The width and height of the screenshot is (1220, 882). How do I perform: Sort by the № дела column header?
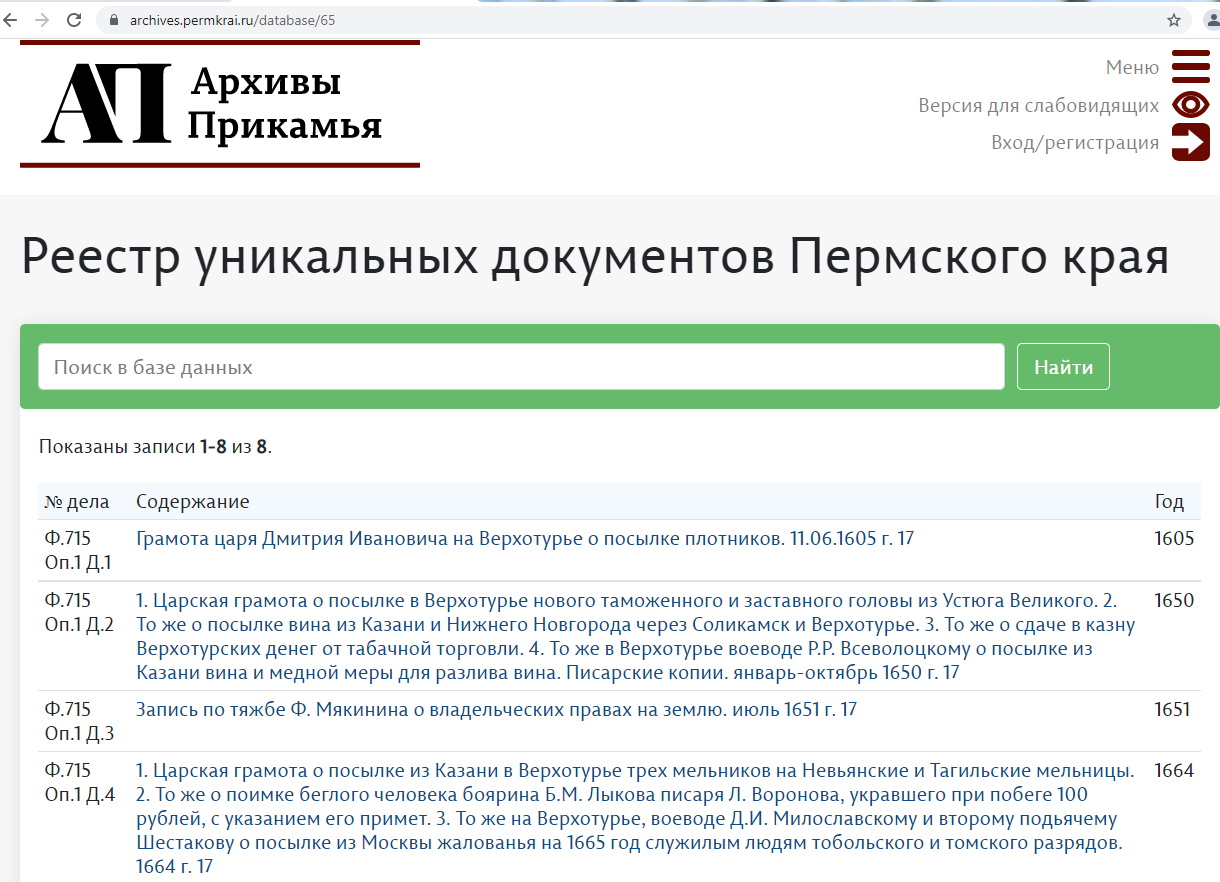point(79,501)
